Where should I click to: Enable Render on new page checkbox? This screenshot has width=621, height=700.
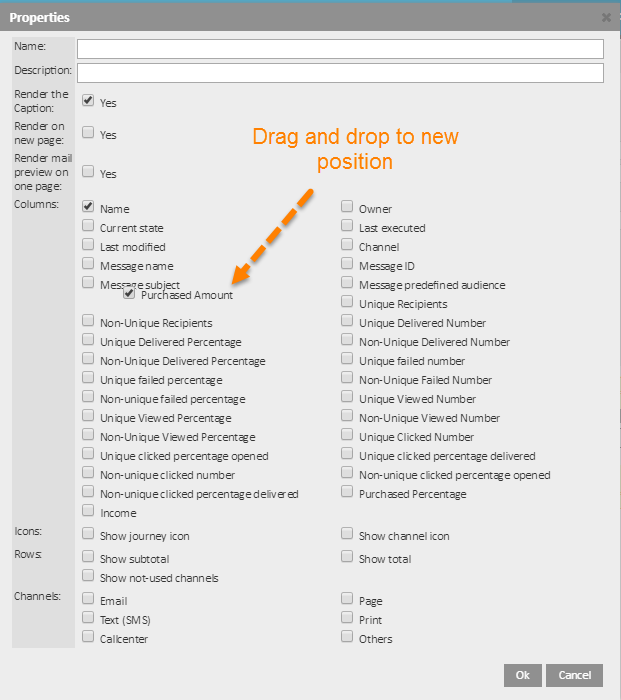click(x=88, y=133)
